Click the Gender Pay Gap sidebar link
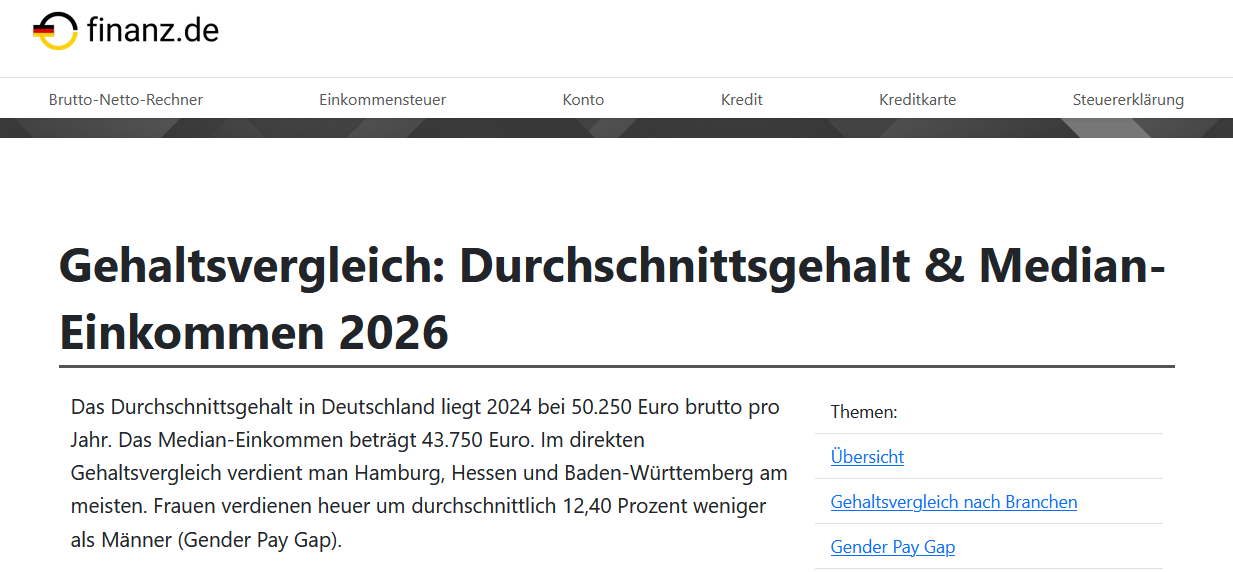 893,547
